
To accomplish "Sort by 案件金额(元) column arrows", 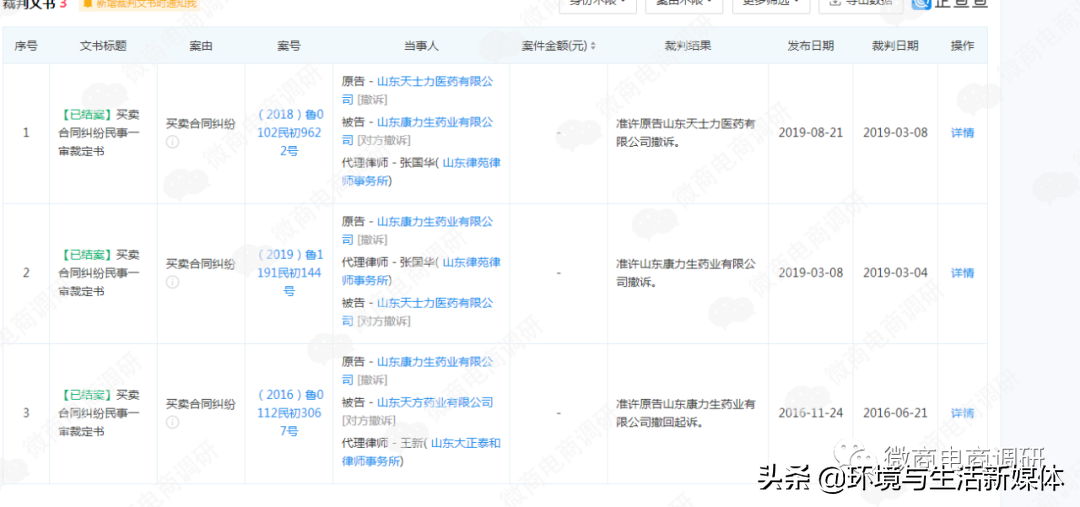I will (x=593, y=46).
